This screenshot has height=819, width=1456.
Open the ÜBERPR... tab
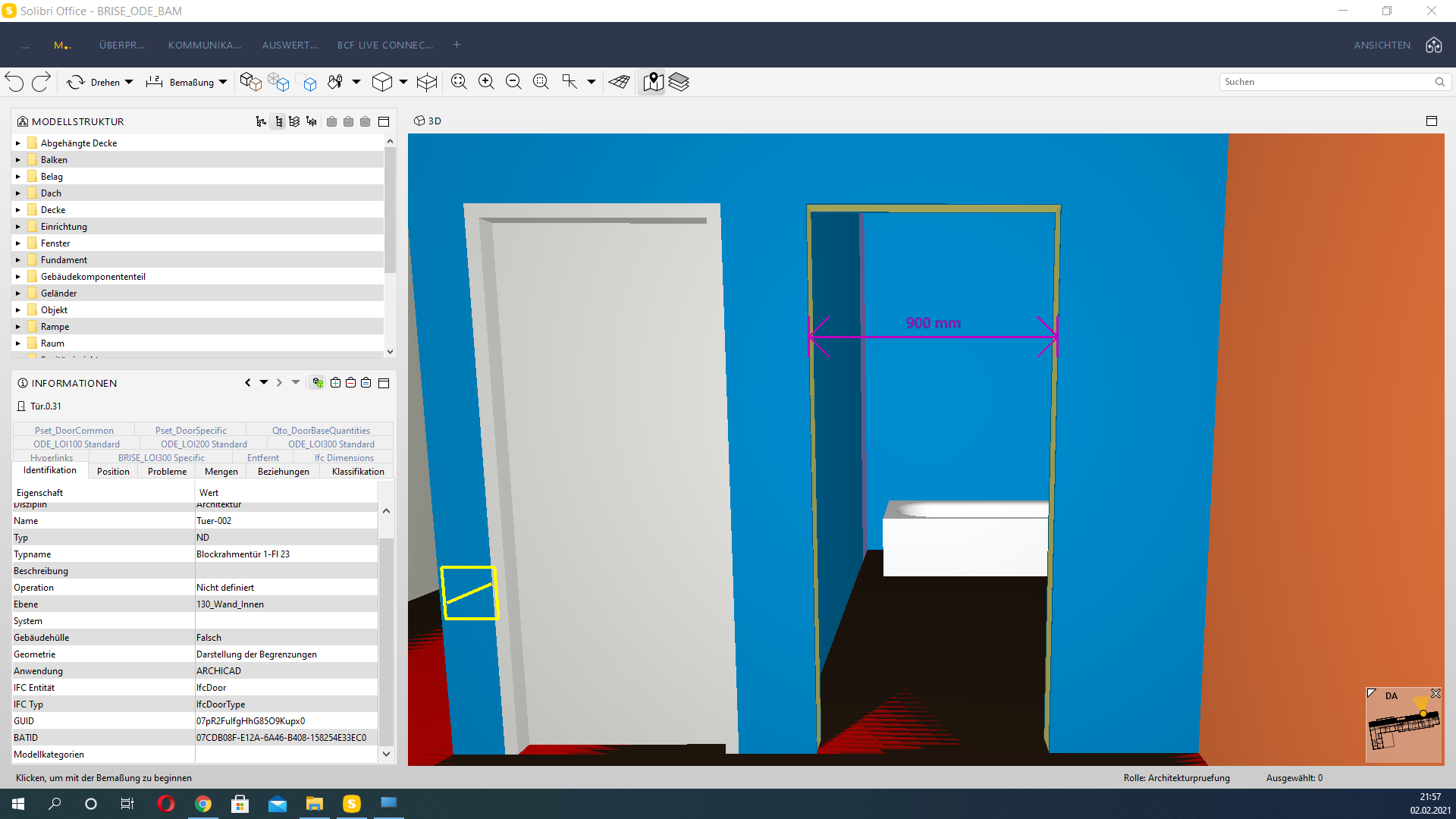(x=121, y=45)
